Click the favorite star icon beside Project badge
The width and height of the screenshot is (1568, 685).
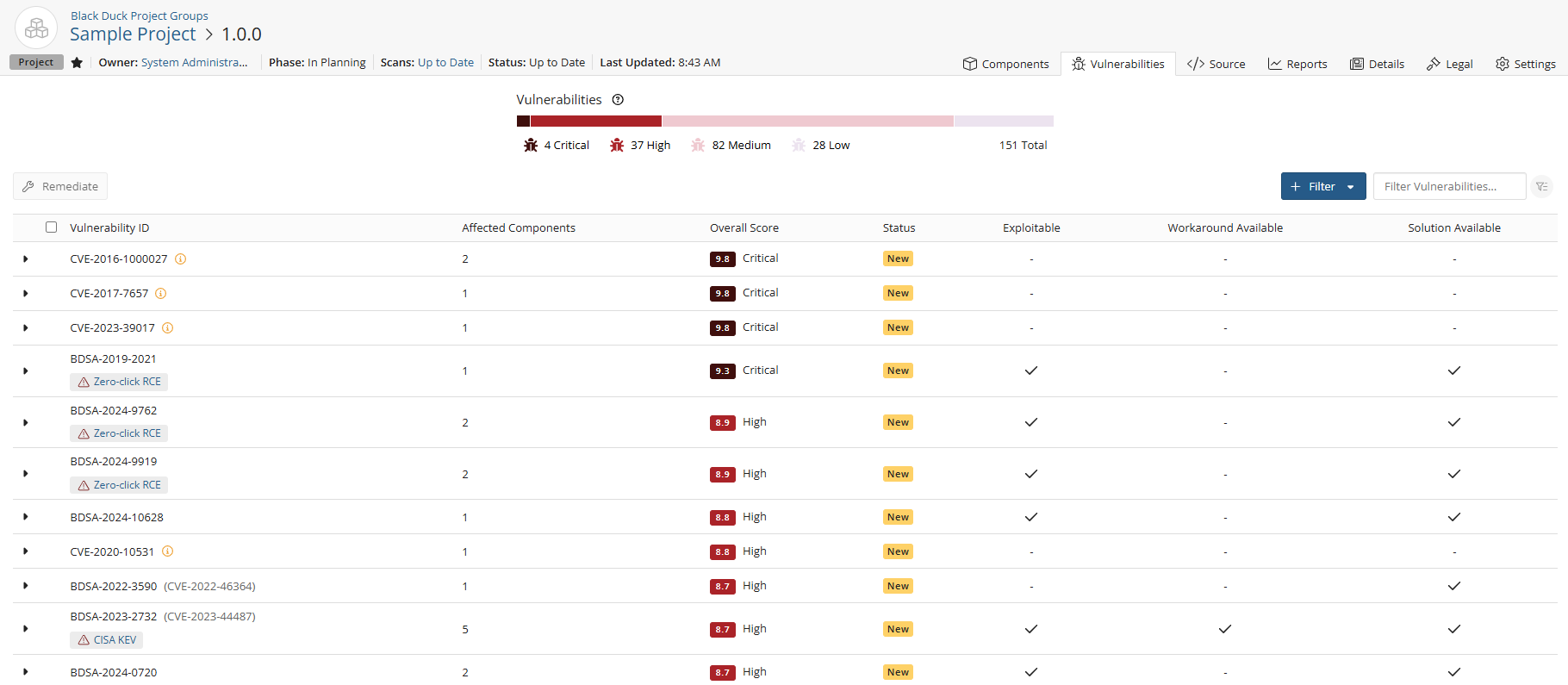coord(77,63)
